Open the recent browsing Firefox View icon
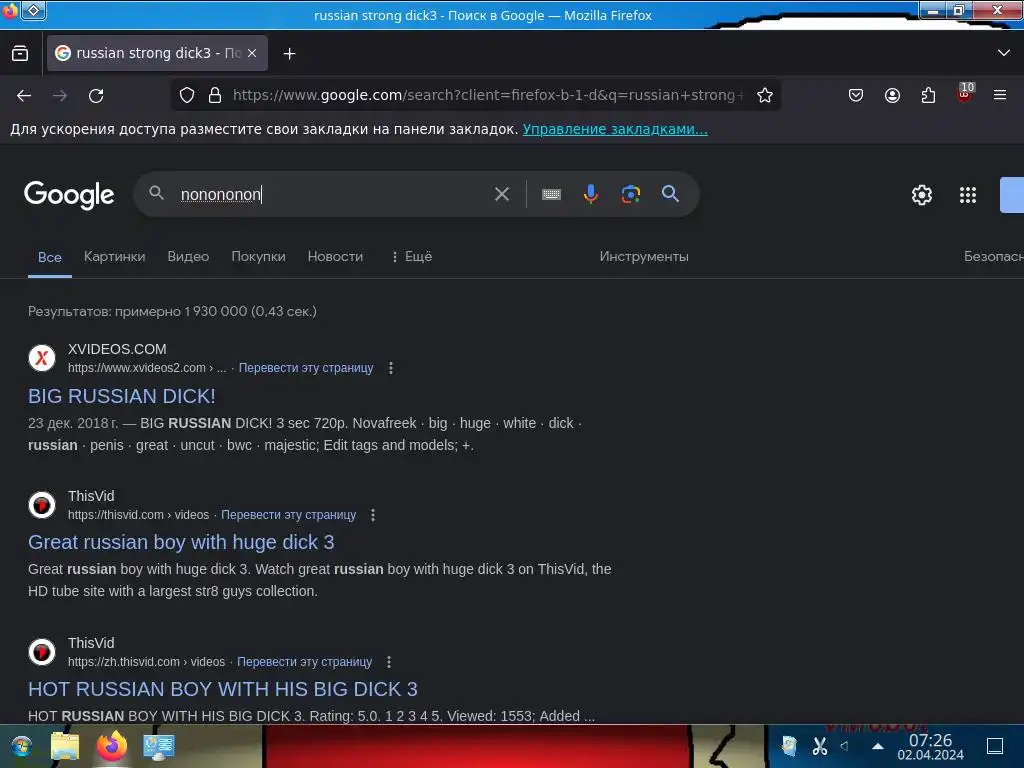This screenshot has width=1024, height=768. coord(20,54)
